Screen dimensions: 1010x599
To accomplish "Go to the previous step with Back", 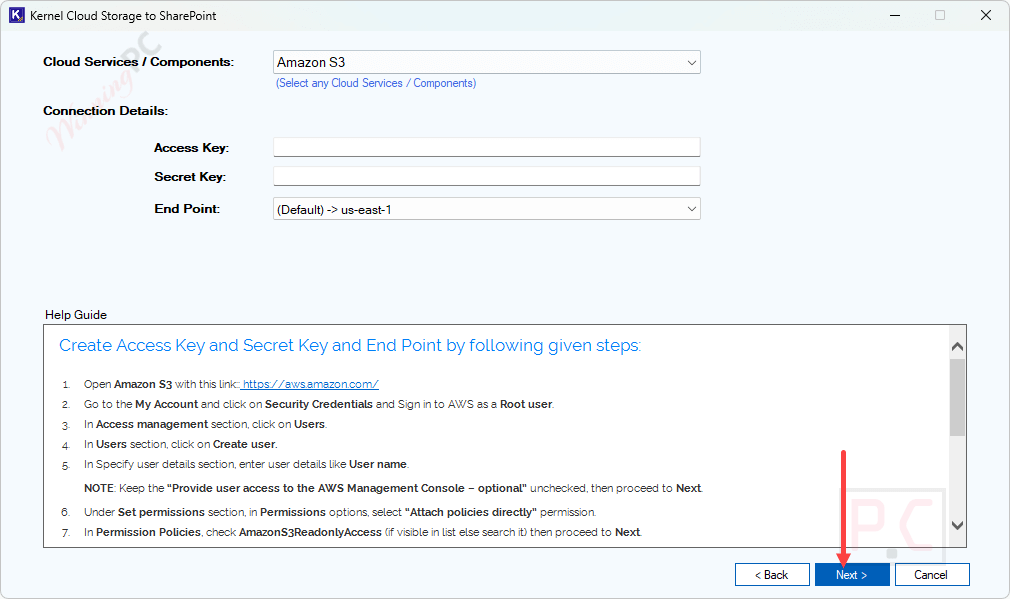I will coord(772,575).
